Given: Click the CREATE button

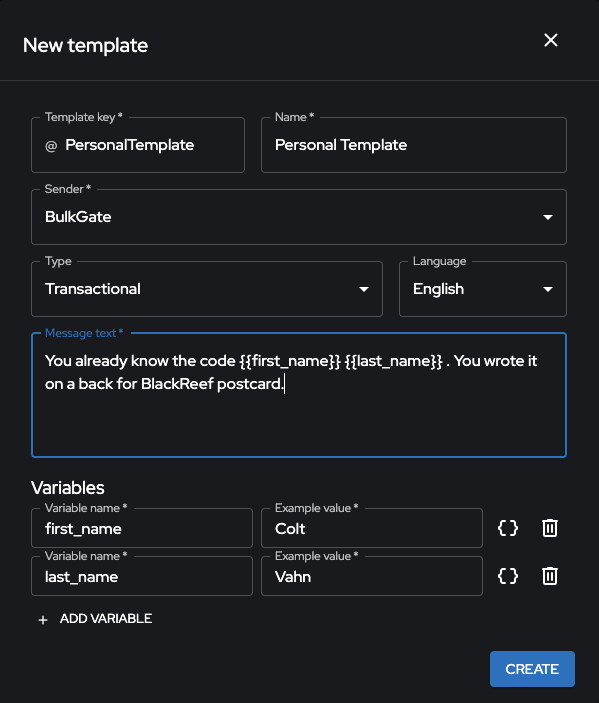Looking at the screenshot, I should point(532,669).
